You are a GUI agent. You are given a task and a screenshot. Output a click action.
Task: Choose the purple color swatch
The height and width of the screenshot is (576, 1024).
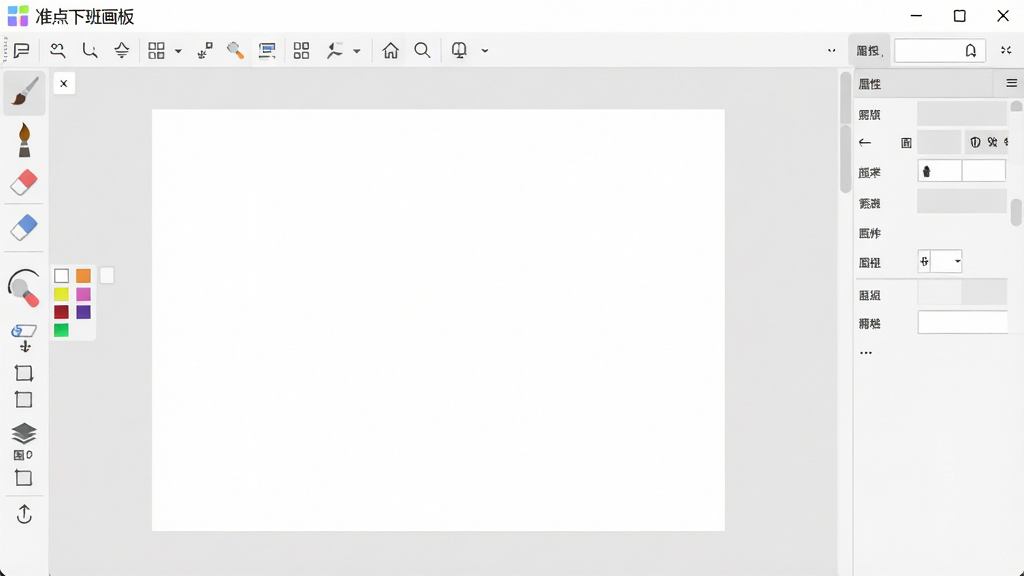point(83,312)
